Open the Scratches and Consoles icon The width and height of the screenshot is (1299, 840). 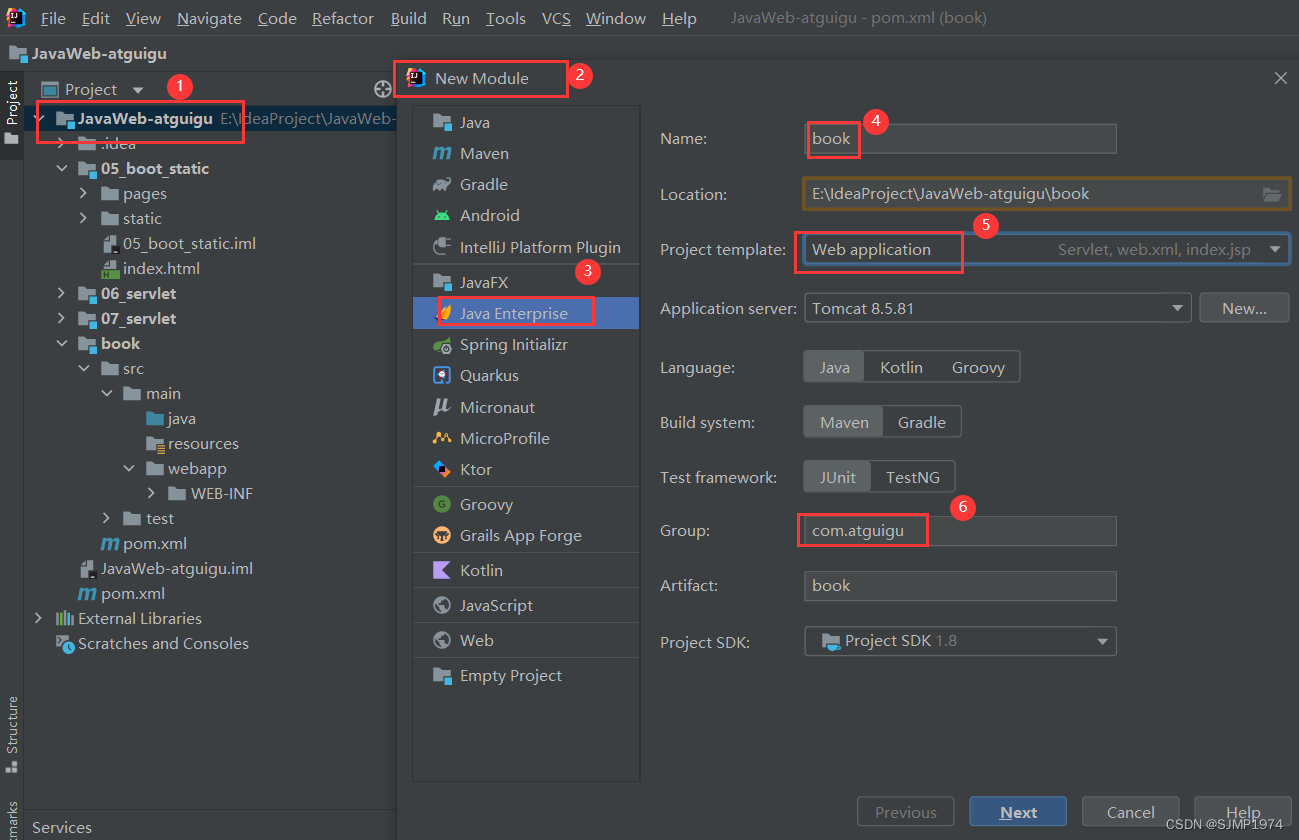65,643
